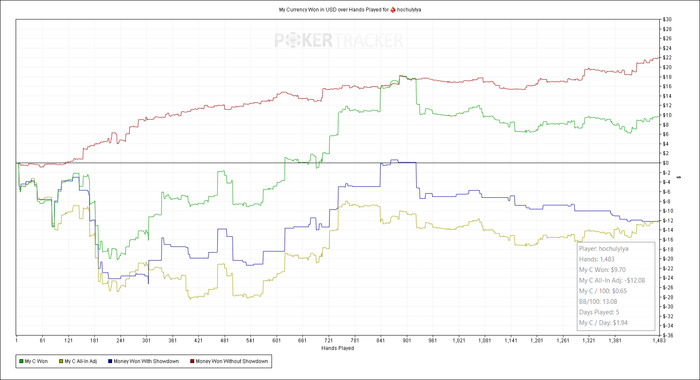This screenshot has width=700, height=380.
Task: Click the blue Money Won With Showdown swatch
Action: [x=110, y=361]
